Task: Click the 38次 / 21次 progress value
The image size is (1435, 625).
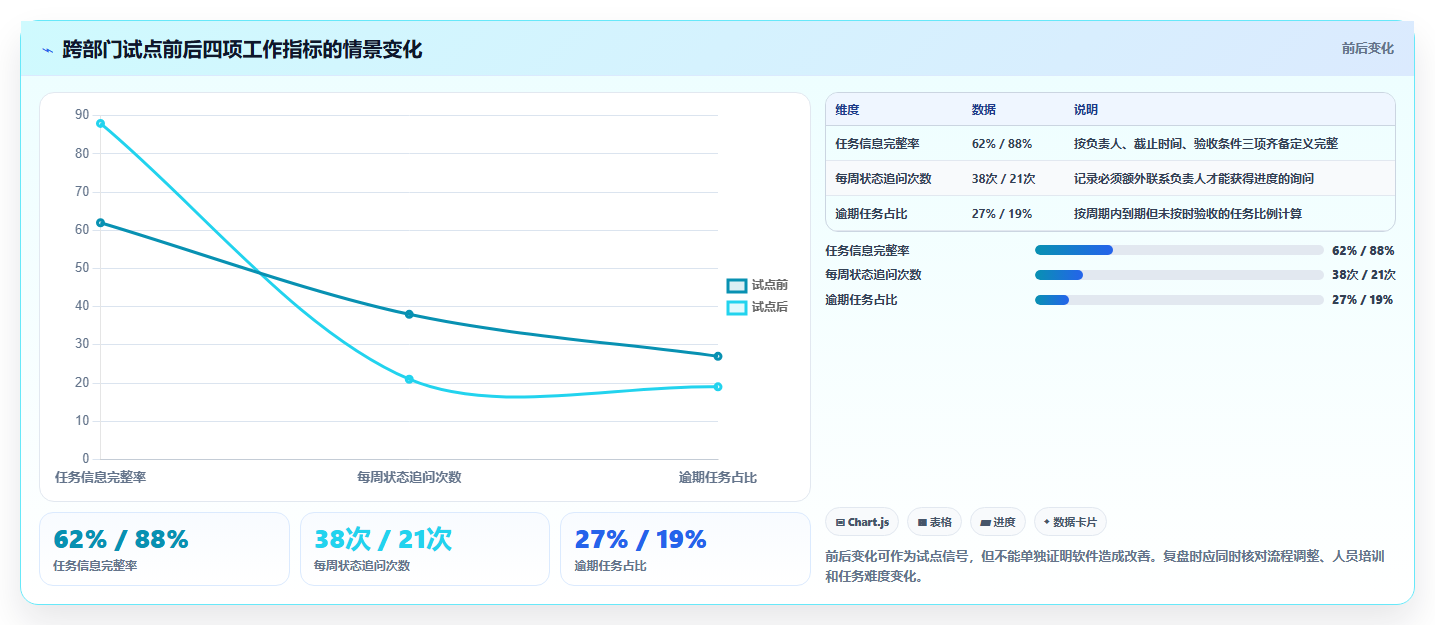Action: [1364, 275]
